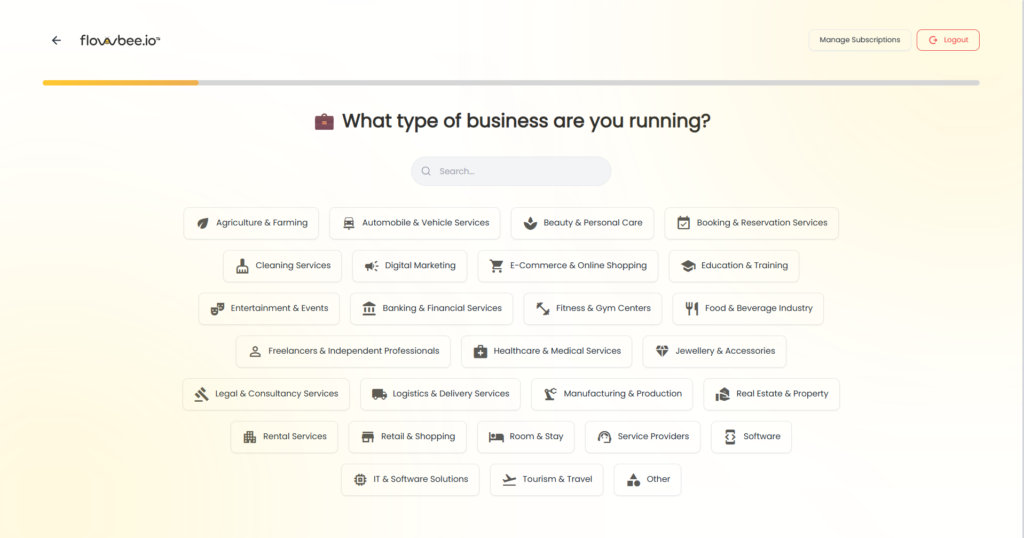Focus the Search input field
The height and width of the screenshot is (538, 1024).
point(520,171)
